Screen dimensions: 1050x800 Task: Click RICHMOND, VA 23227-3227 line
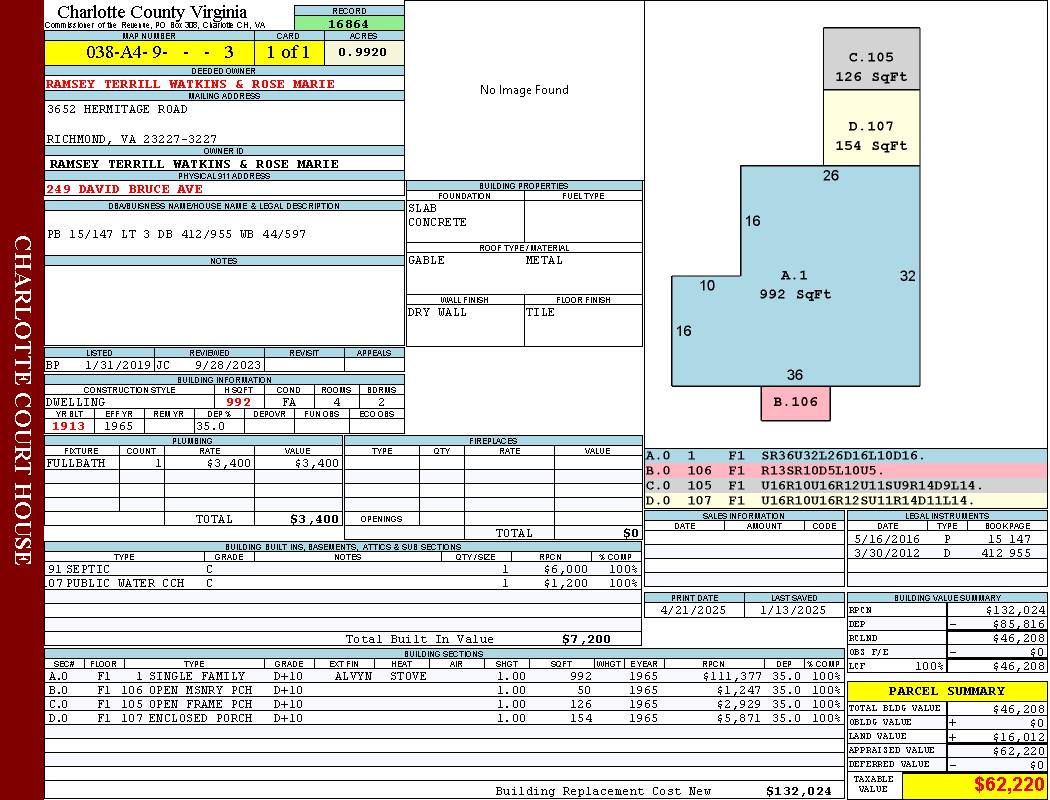coord(131,139)
